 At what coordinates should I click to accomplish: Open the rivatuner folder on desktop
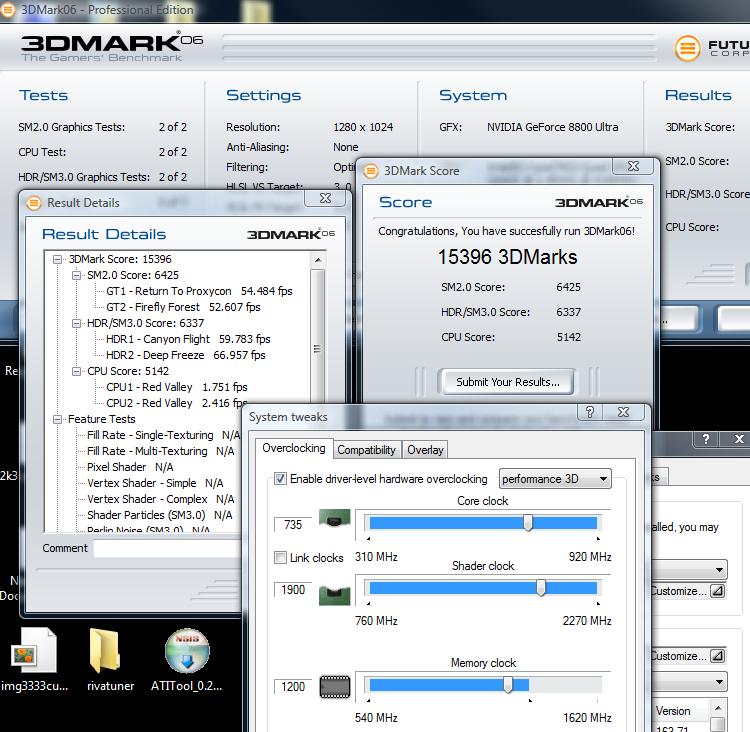[x=105, y=651]
